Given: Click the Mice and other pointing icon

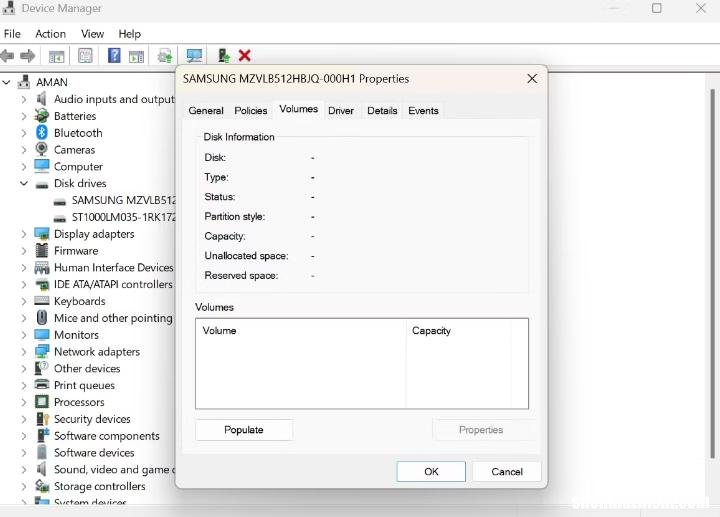Looking at the screenshot, I should pos(42,318).
